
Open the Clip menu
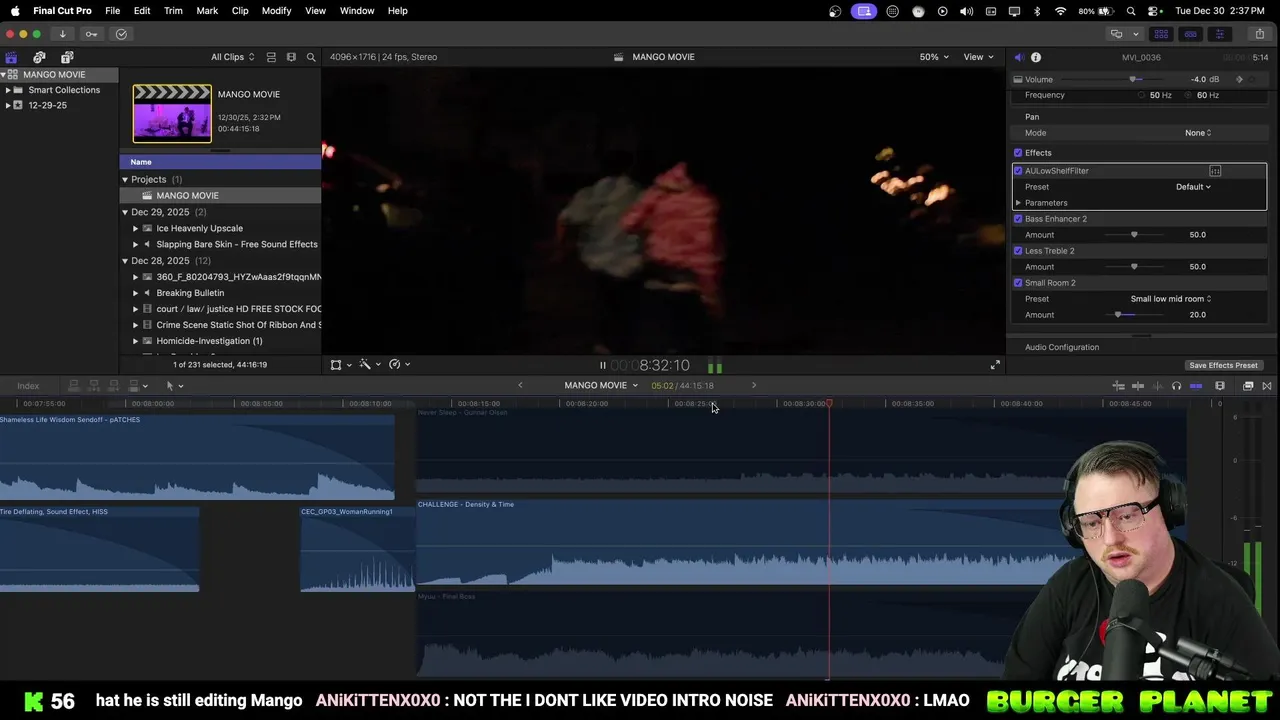(x=240, y=10)
